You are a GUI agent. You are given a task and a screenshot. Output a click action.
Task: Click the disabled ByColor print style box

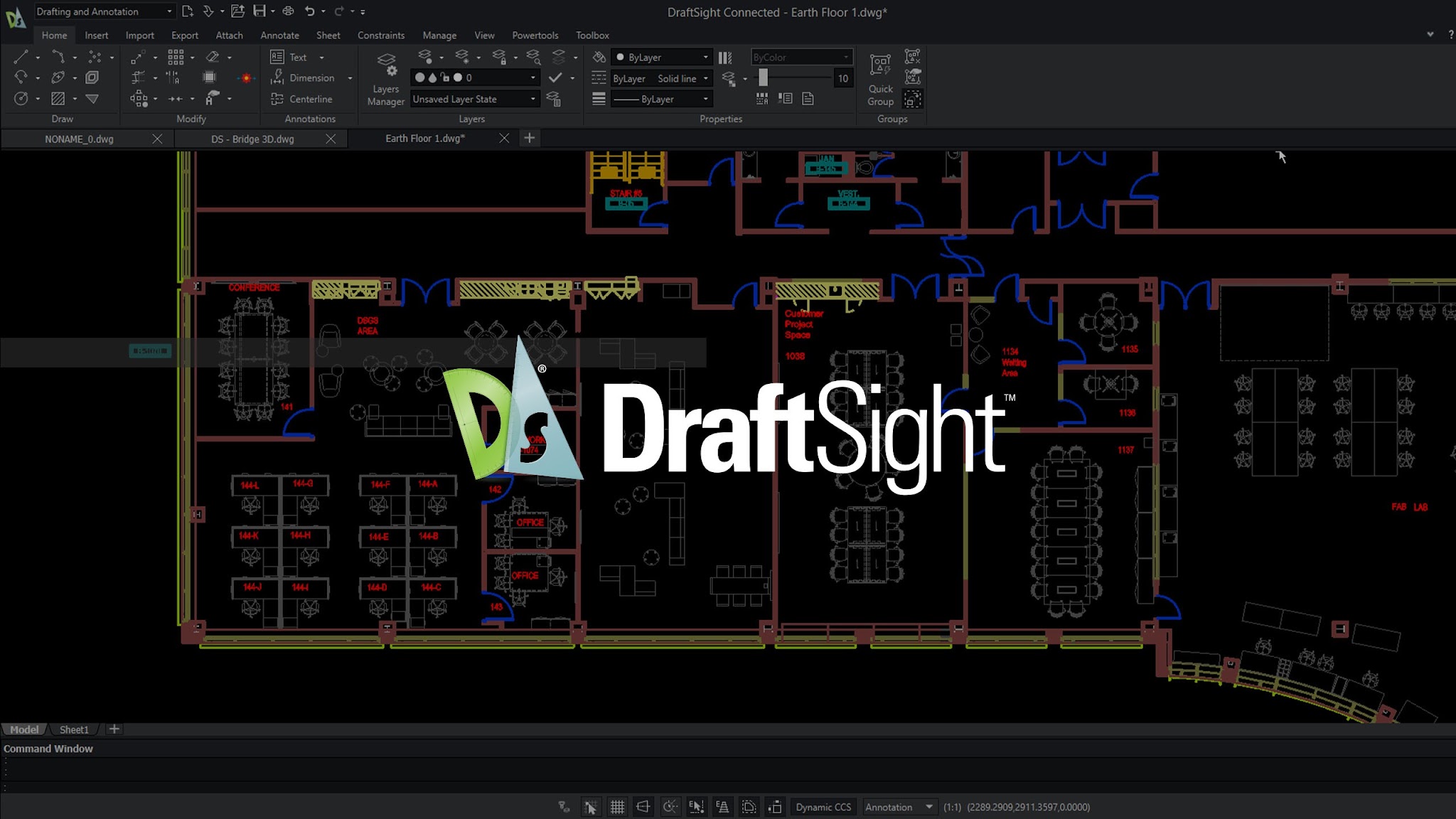[801, 57]
